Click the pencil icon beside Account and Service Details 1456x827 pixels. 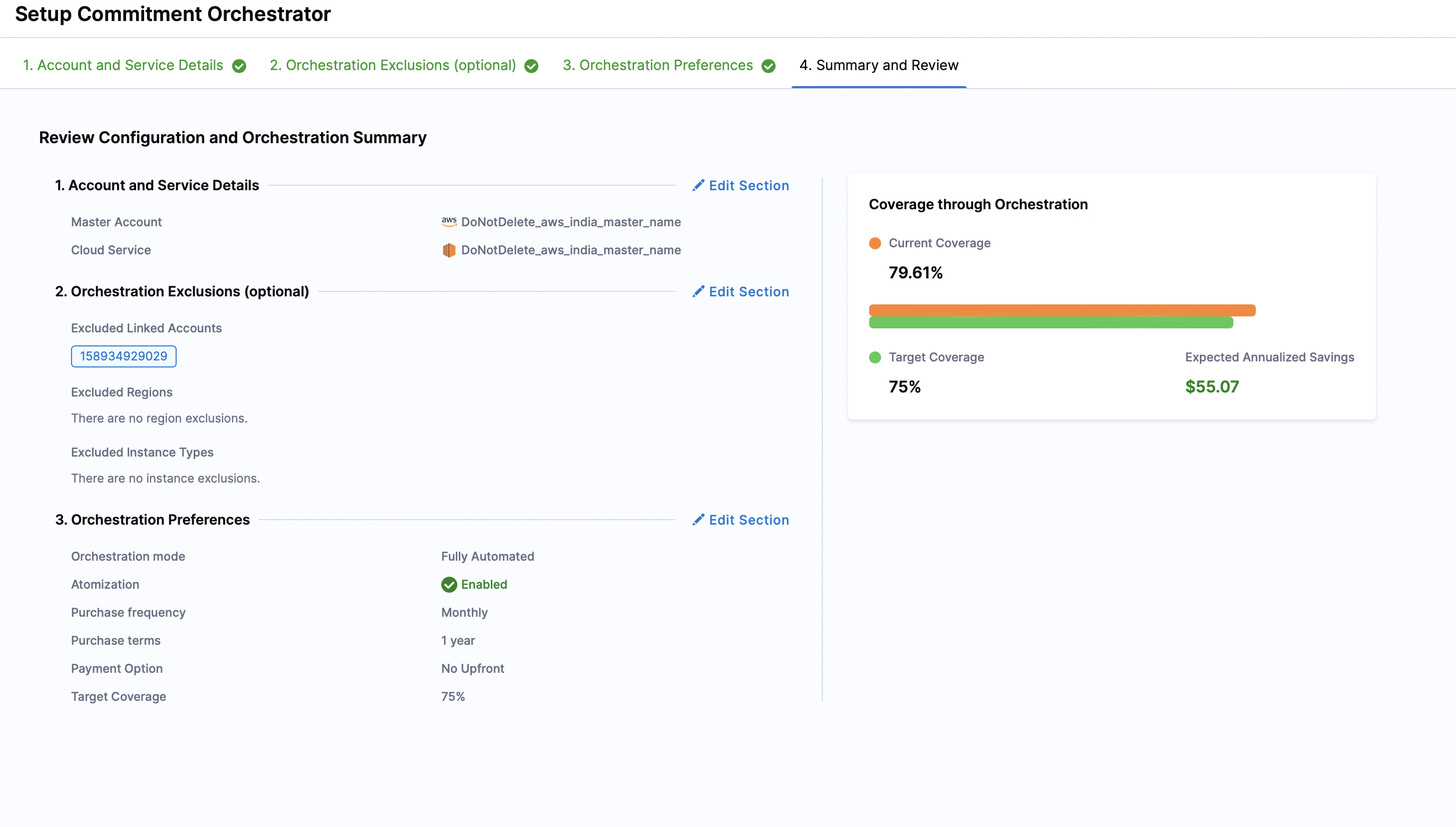[698, 185]
